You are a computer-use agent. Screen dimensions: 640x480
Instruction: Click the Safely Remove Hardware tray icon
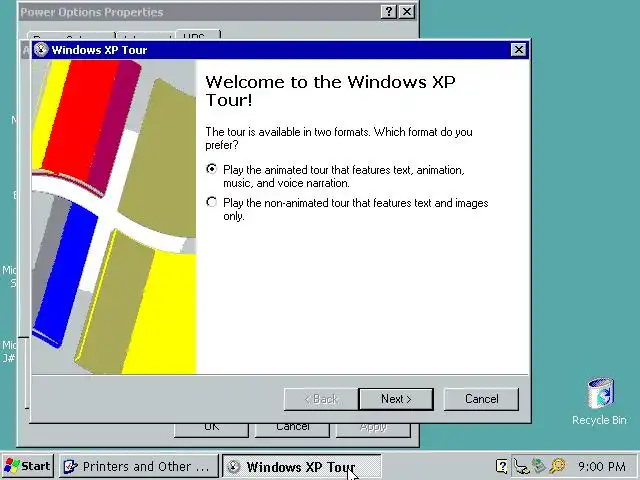539,465
